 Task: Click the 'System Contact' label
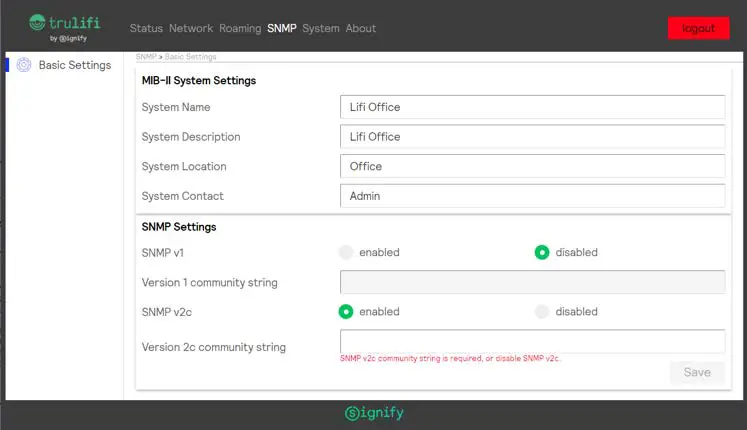pyautogui.click(x=182, y=196)
